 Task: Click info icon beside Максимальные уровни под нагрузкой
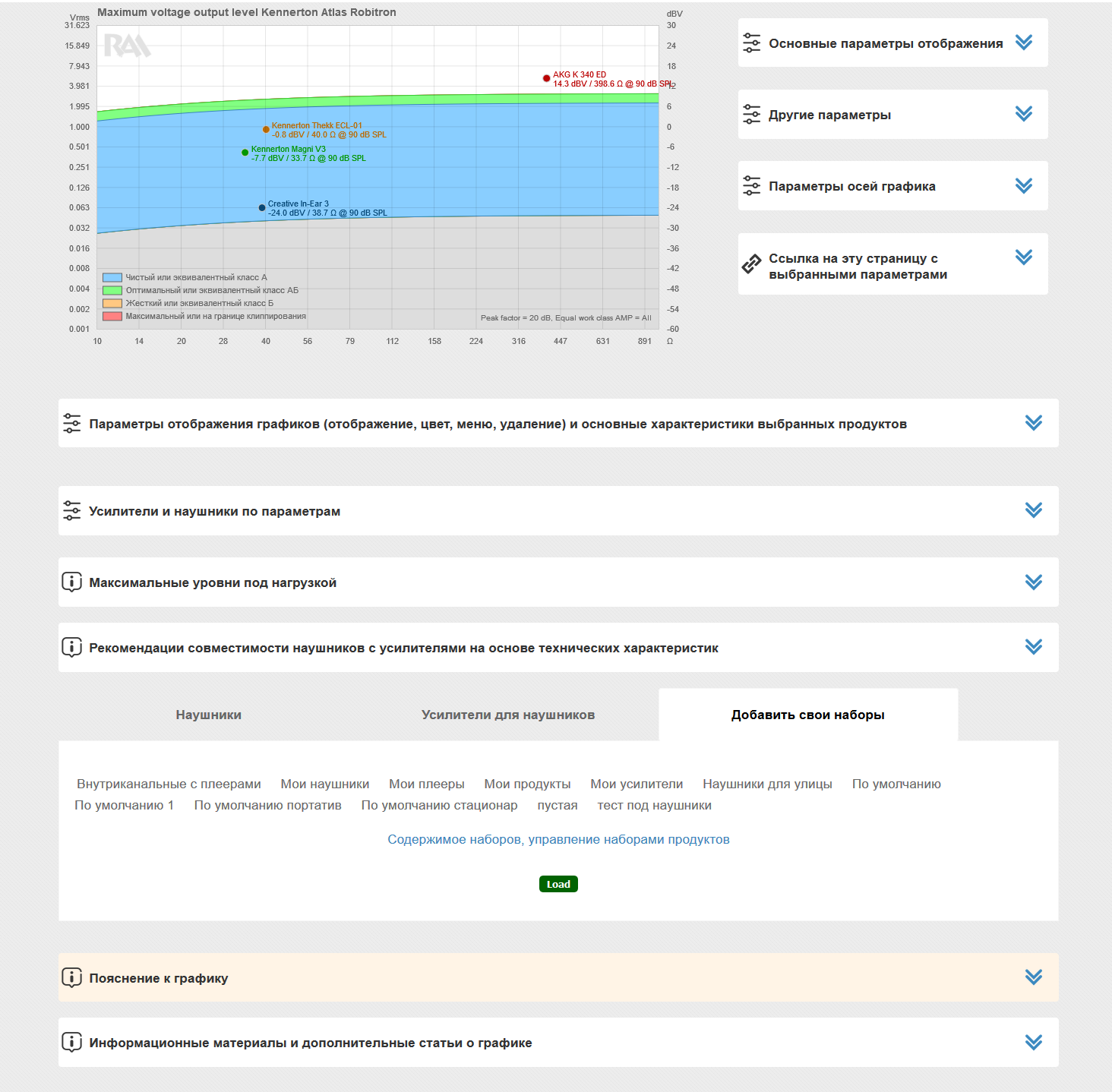tap(71, 582)
